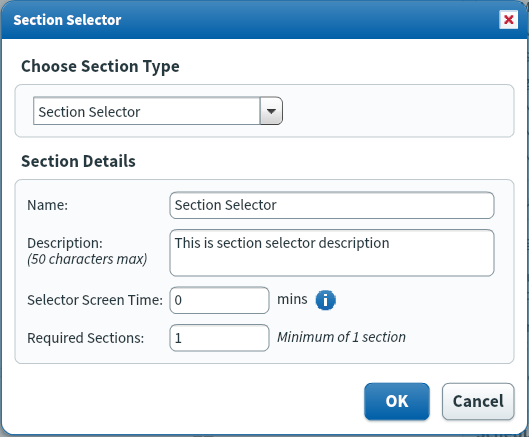Open the Section Selector combo box field
This screenshot has width=529, height=437.
click(158, 111)
